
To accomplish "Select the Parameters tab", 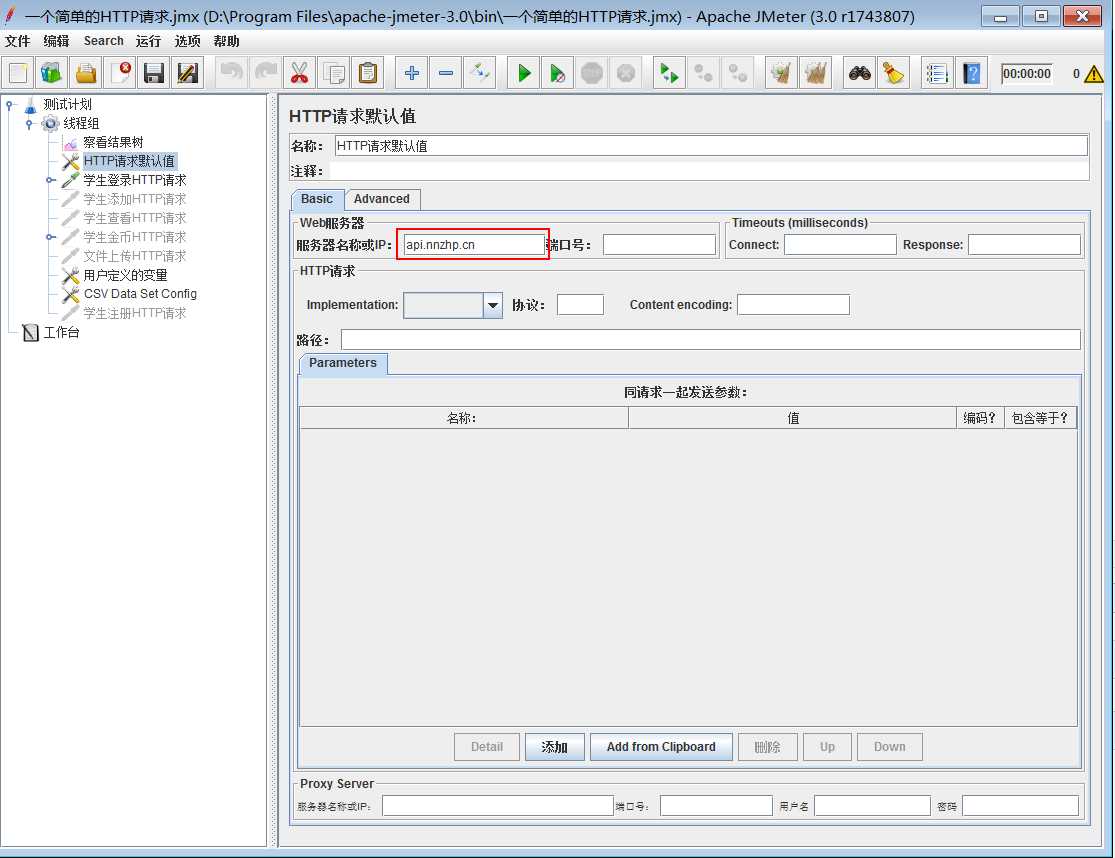I will click(x=343, y=363).
